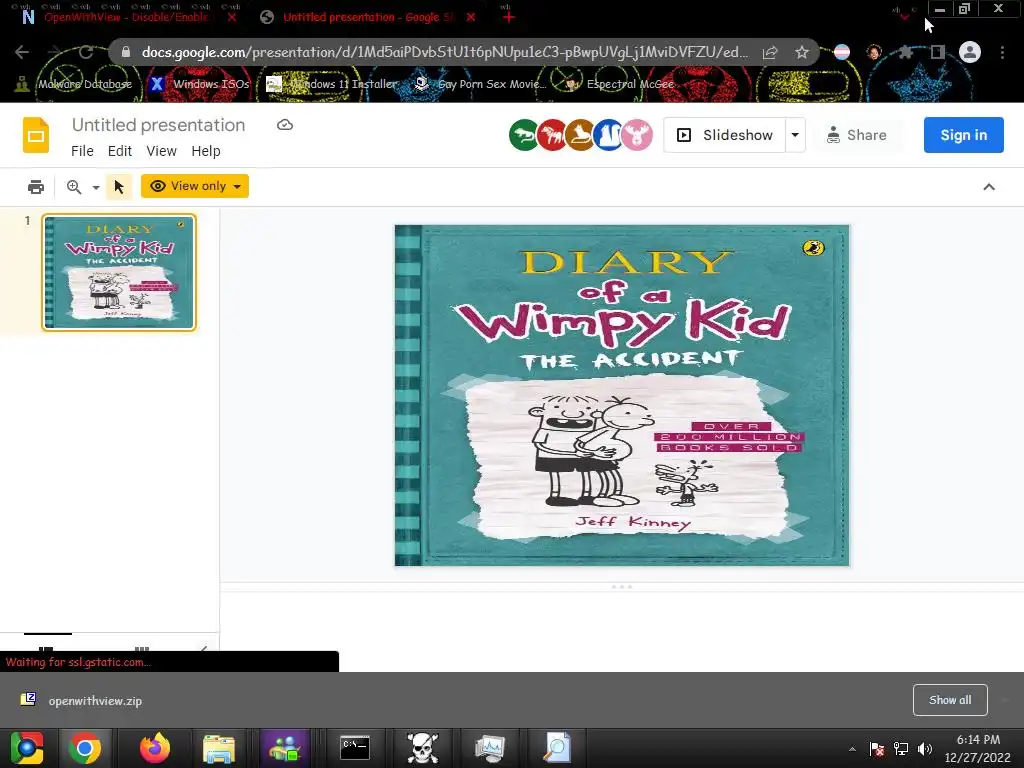Click the volume speaker tray icon
This screenshot has height=768, width=1024.
(925, 749)
